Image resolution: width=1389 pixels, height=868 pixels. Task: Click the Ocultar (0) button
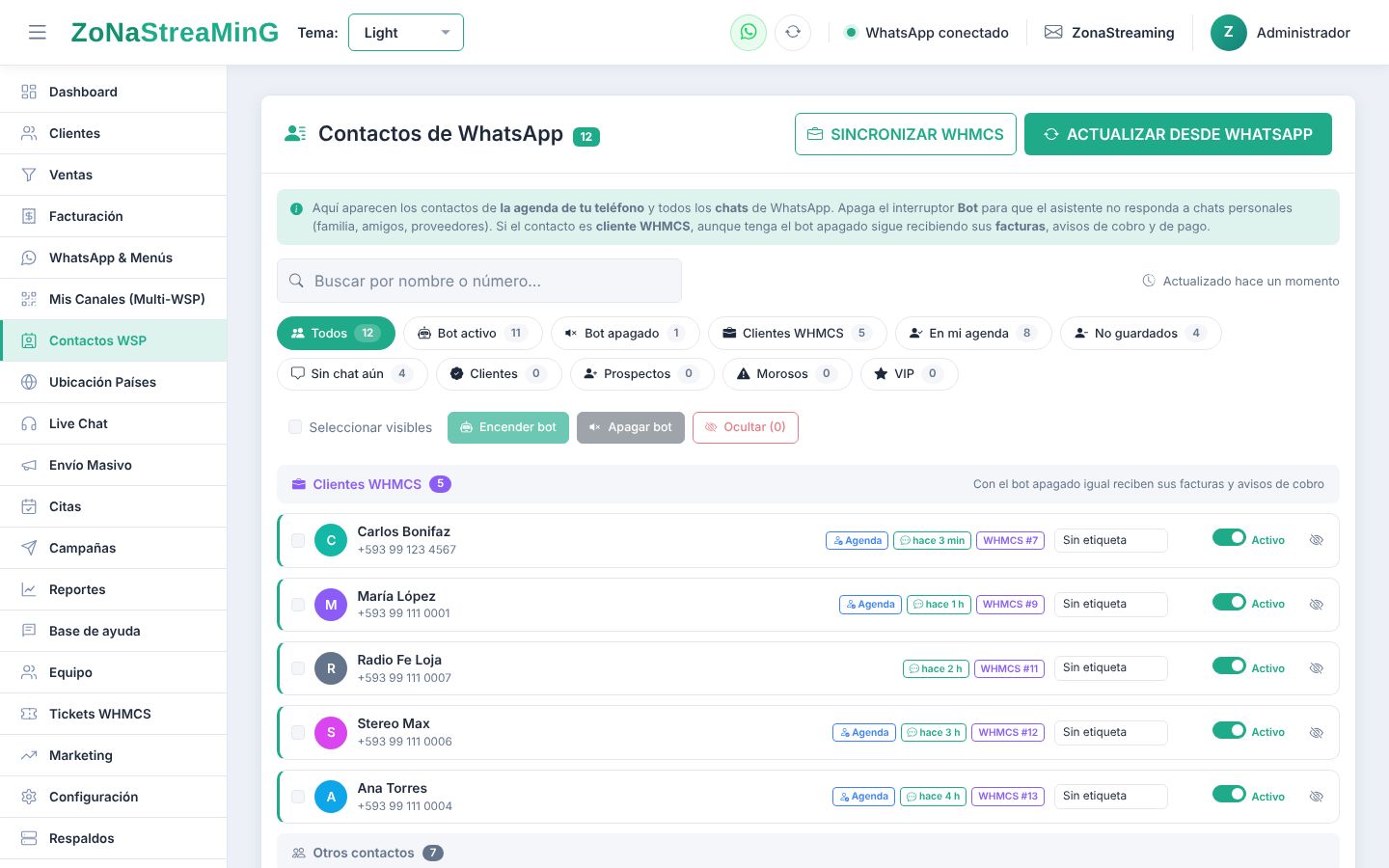point(746,427)
